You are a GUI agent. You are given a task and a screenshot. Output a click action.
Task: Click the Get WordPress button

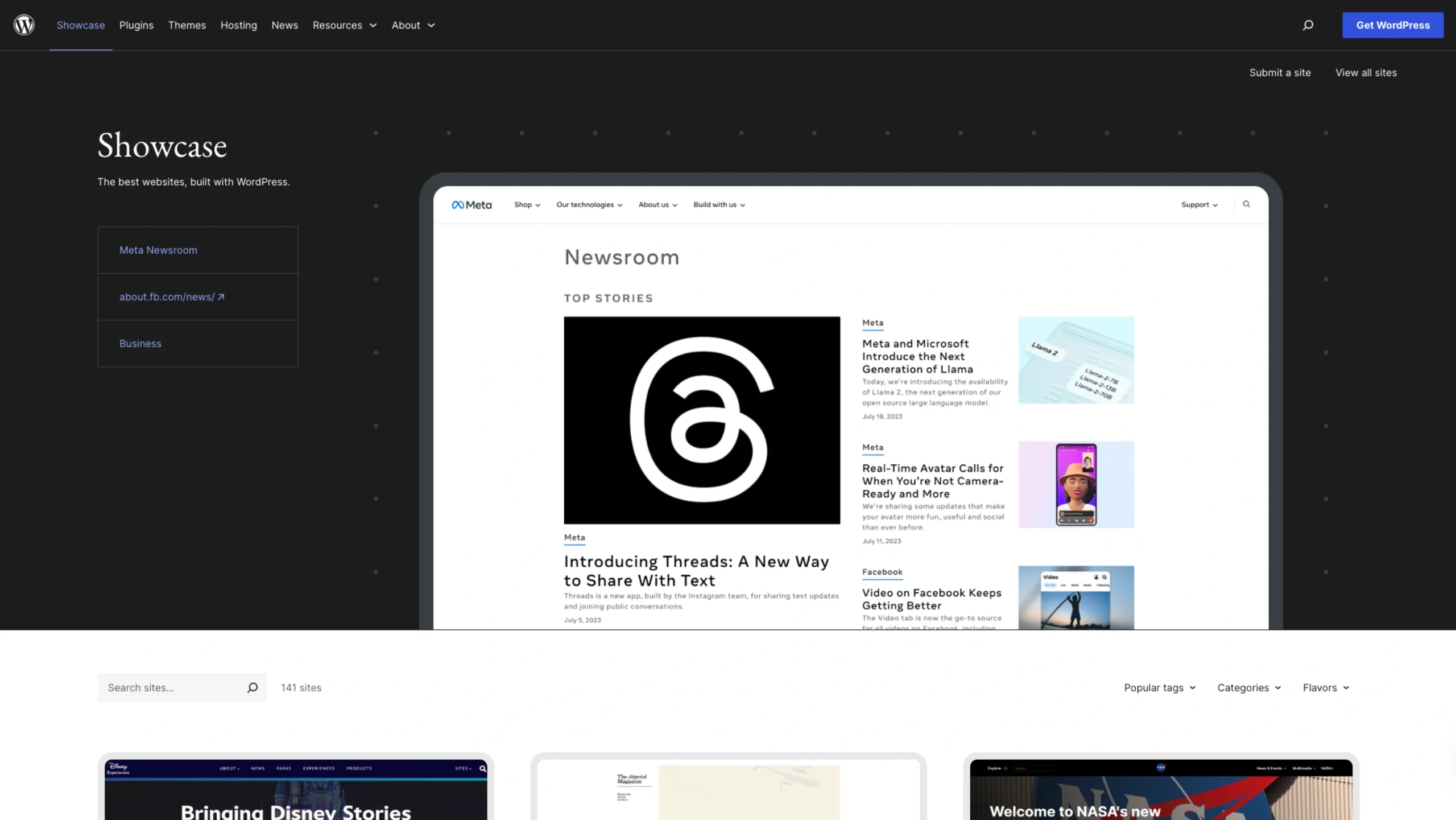(x=1393, y=25)
